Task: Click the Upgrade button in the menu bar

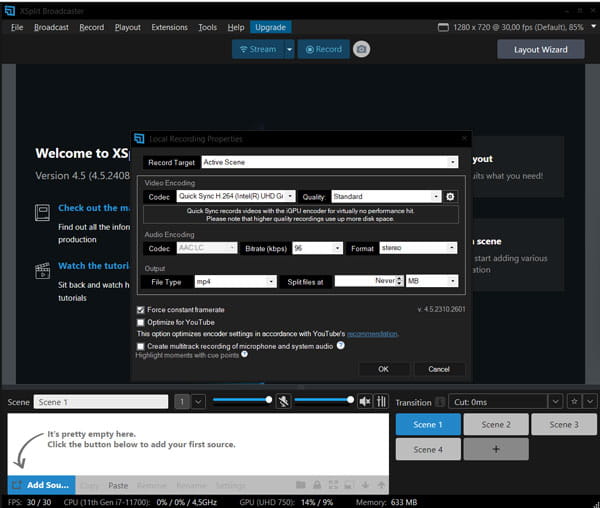Action: 271,28
